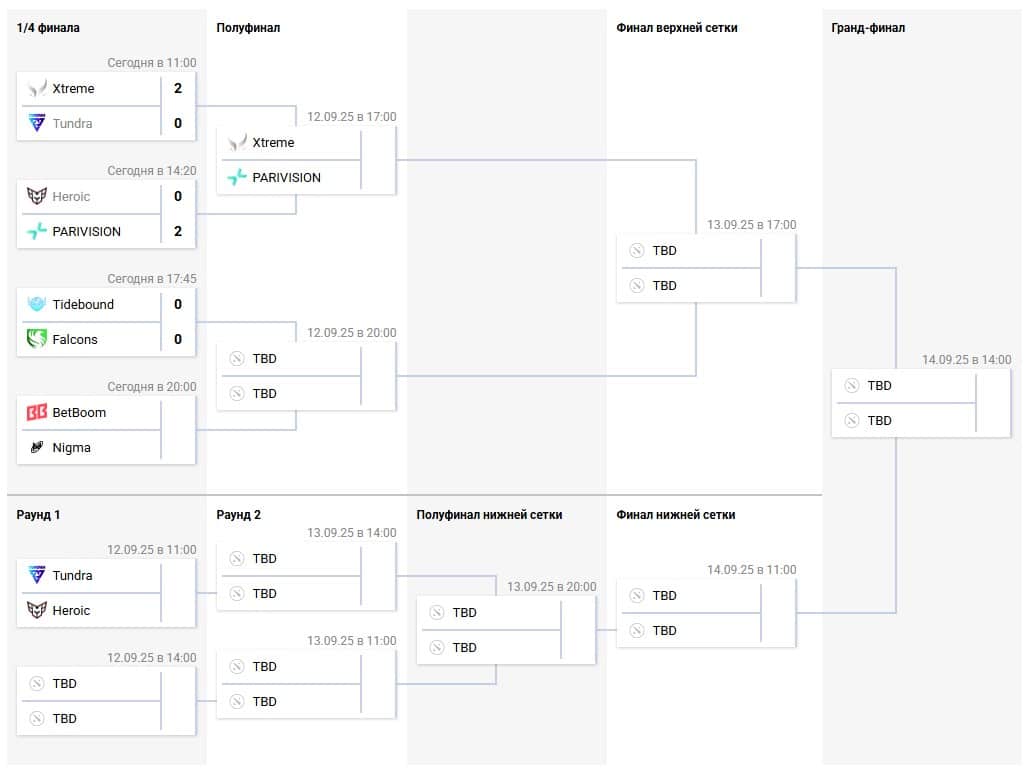Select the top TBD slot in Финал нижней сетки
This screenshot has height=774, width=1033.
[664, 595]
